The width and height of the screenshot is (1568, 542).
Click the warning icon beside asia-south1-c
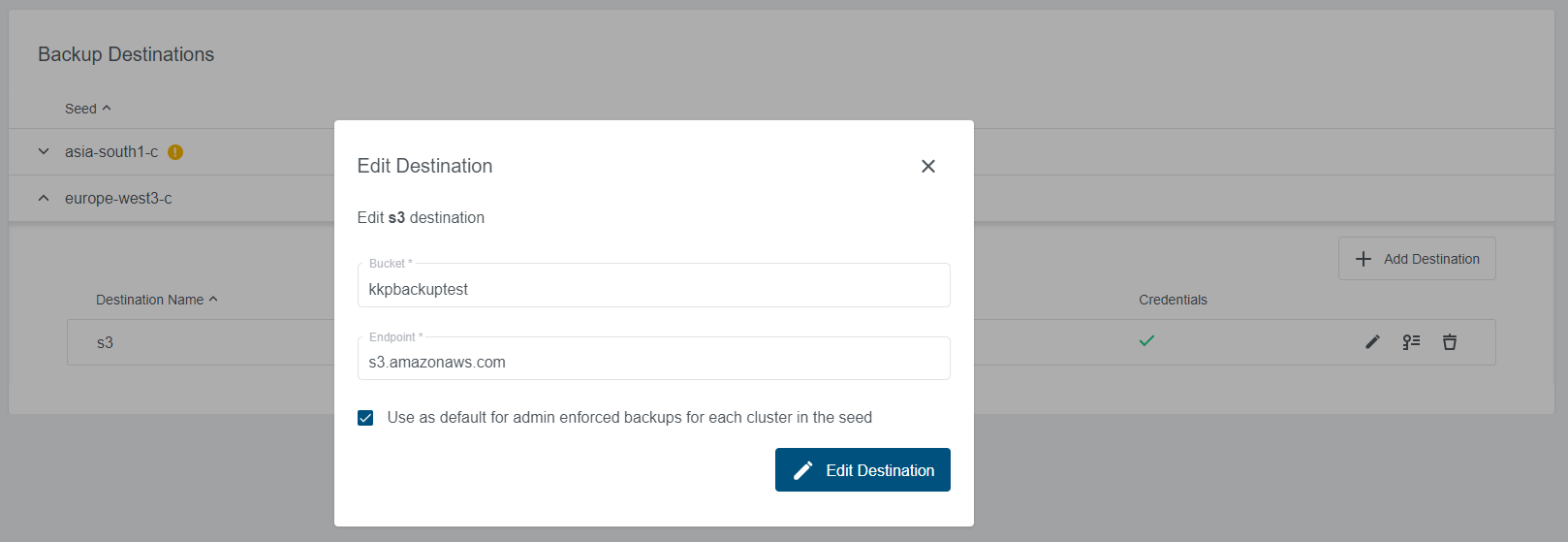(175, 152)
